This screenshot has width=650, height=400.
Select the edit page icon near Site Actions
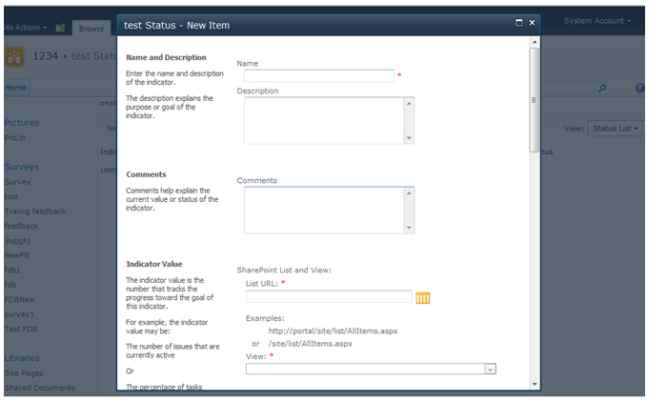click(60, 28)
